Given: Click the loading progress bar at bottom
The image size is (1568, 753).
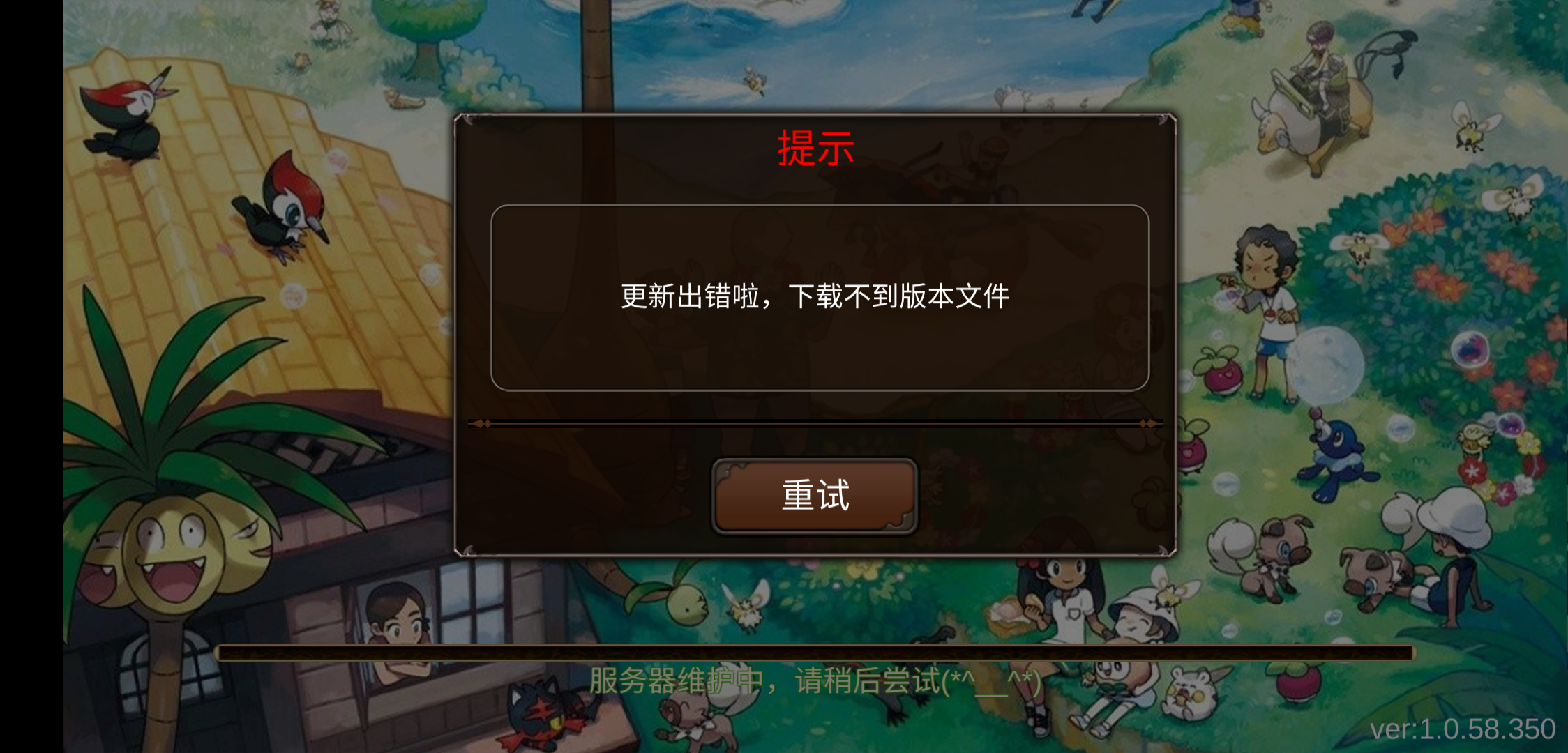Looking at the screenshot, I should [815, 653].
